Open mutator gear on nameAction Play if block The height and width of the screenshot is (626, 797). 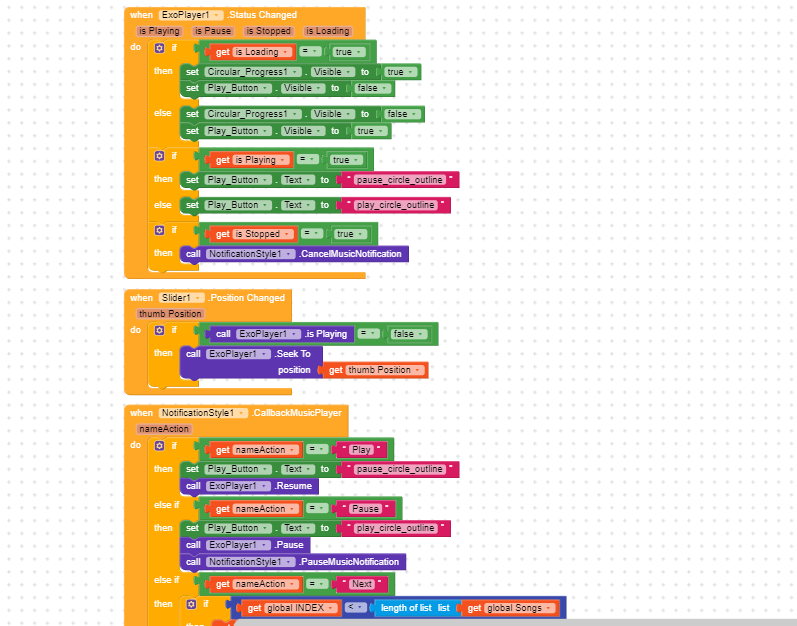(160, 446)
